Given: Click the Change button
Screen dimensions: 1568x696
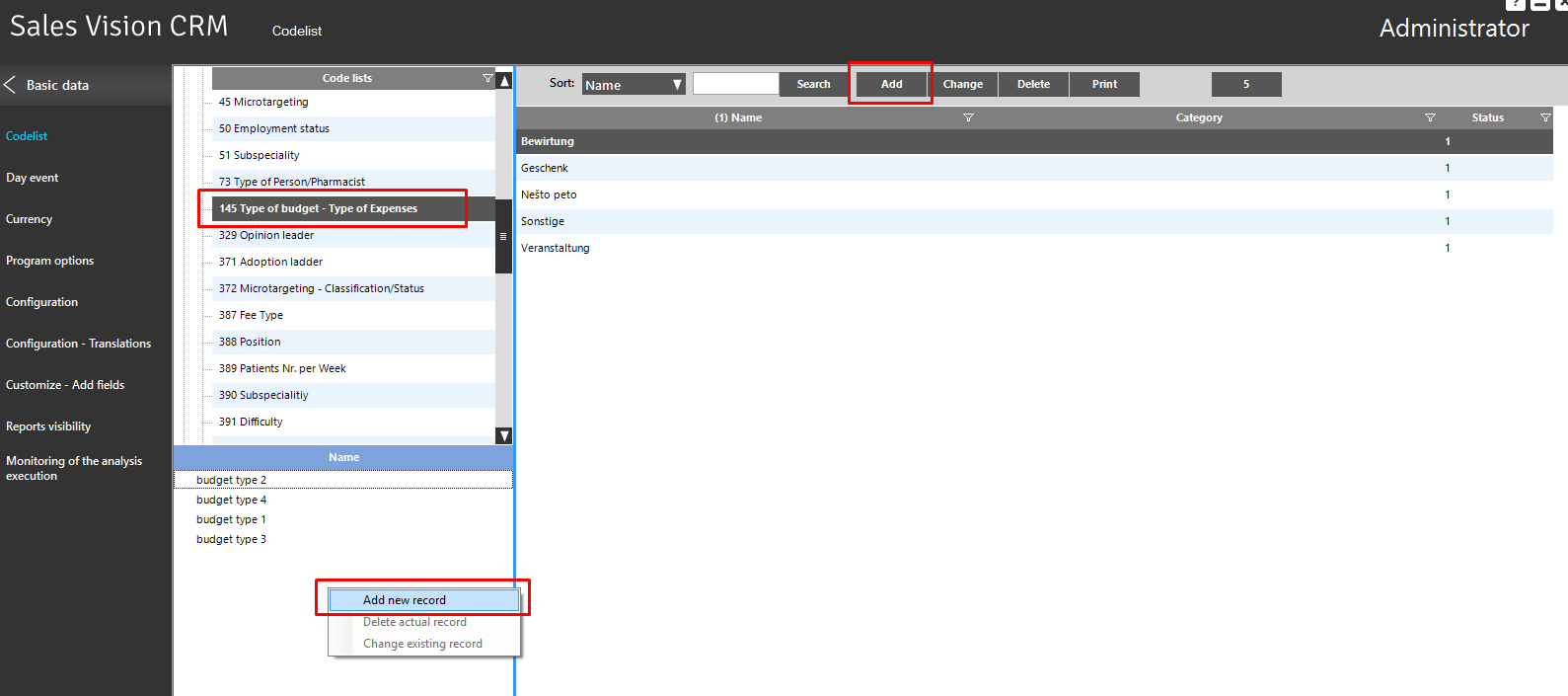Looking at the screenshot, I should click(962, 85).
